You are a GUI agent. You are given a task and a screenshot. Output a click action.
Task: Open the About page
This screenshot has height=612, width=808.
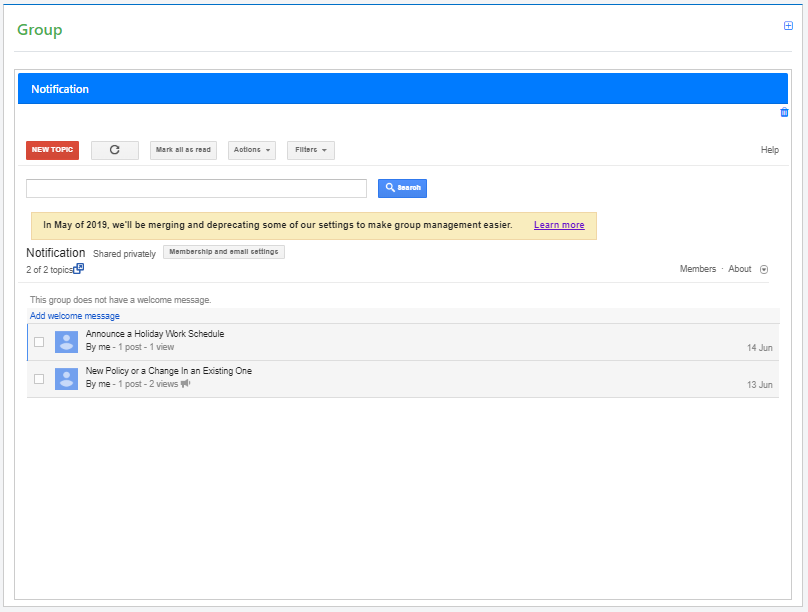(x=739, y=269)
